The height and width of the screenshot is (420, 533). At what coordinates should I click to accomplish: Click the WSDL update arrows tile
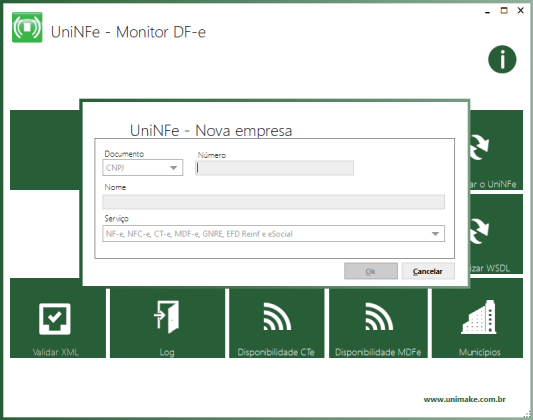pos(496,234)
